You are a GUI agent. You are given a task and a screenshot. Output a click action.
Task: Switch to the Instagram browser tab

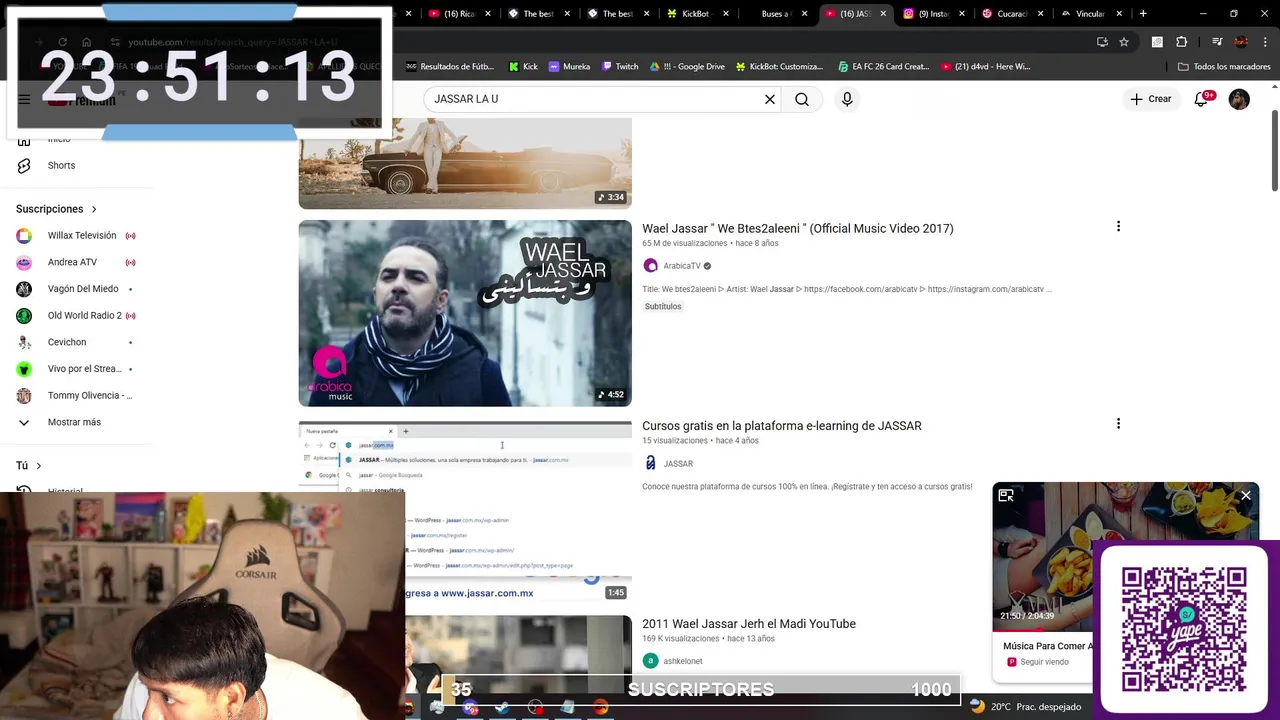[x=934, y=14]
